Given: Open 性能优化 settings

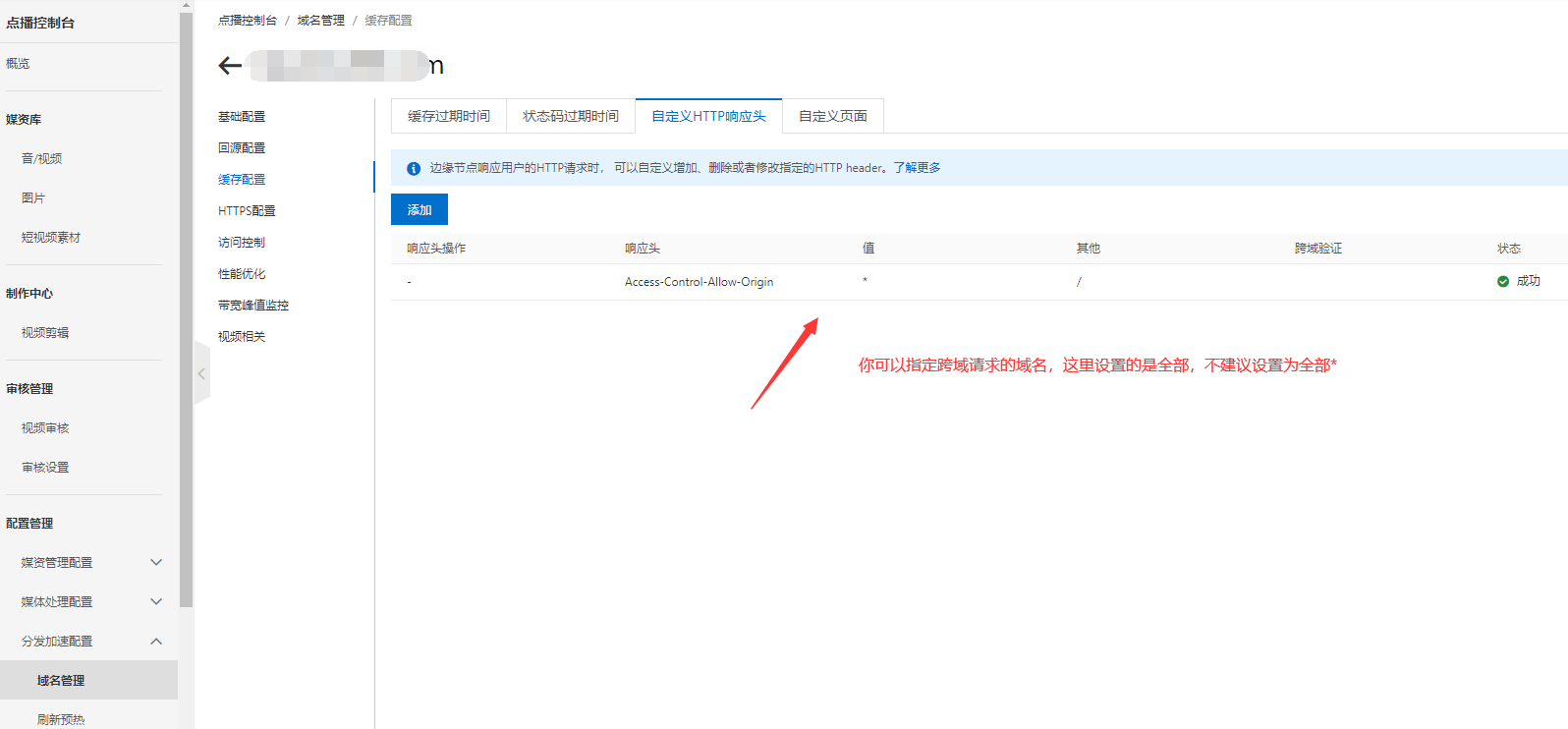Looking at the screenshot, I should [x=242, y=274].
